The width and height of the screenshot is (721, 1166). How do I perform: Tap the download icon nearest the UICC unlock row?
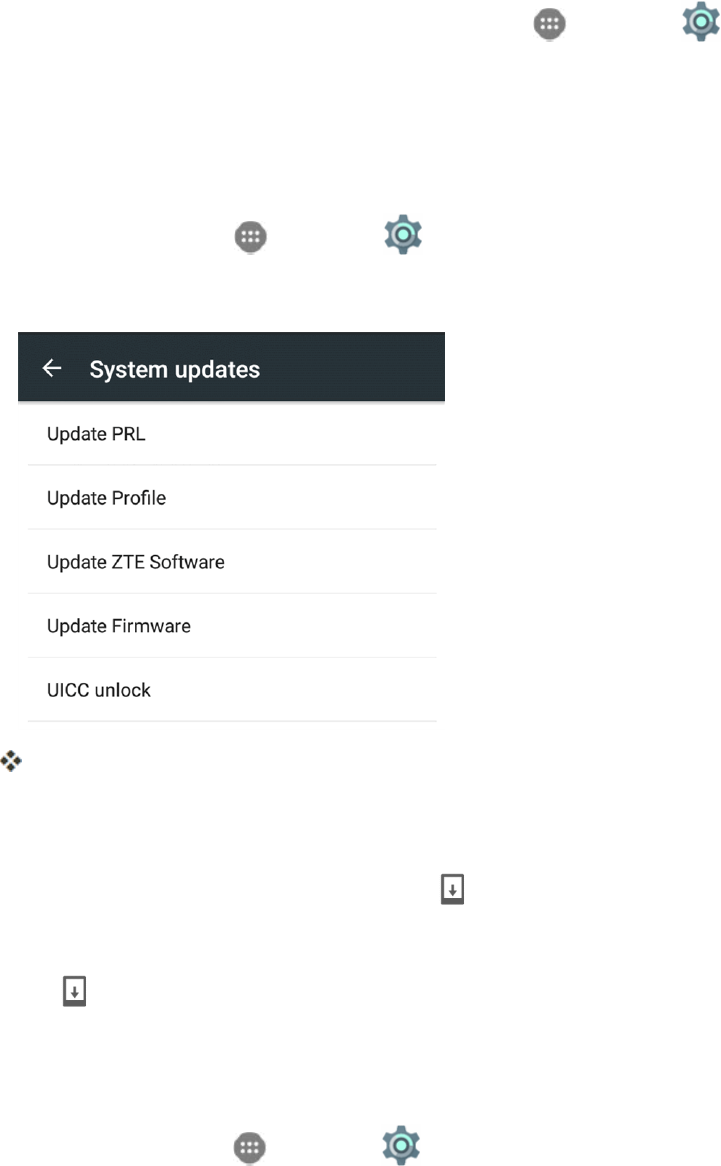pos(453,889)
